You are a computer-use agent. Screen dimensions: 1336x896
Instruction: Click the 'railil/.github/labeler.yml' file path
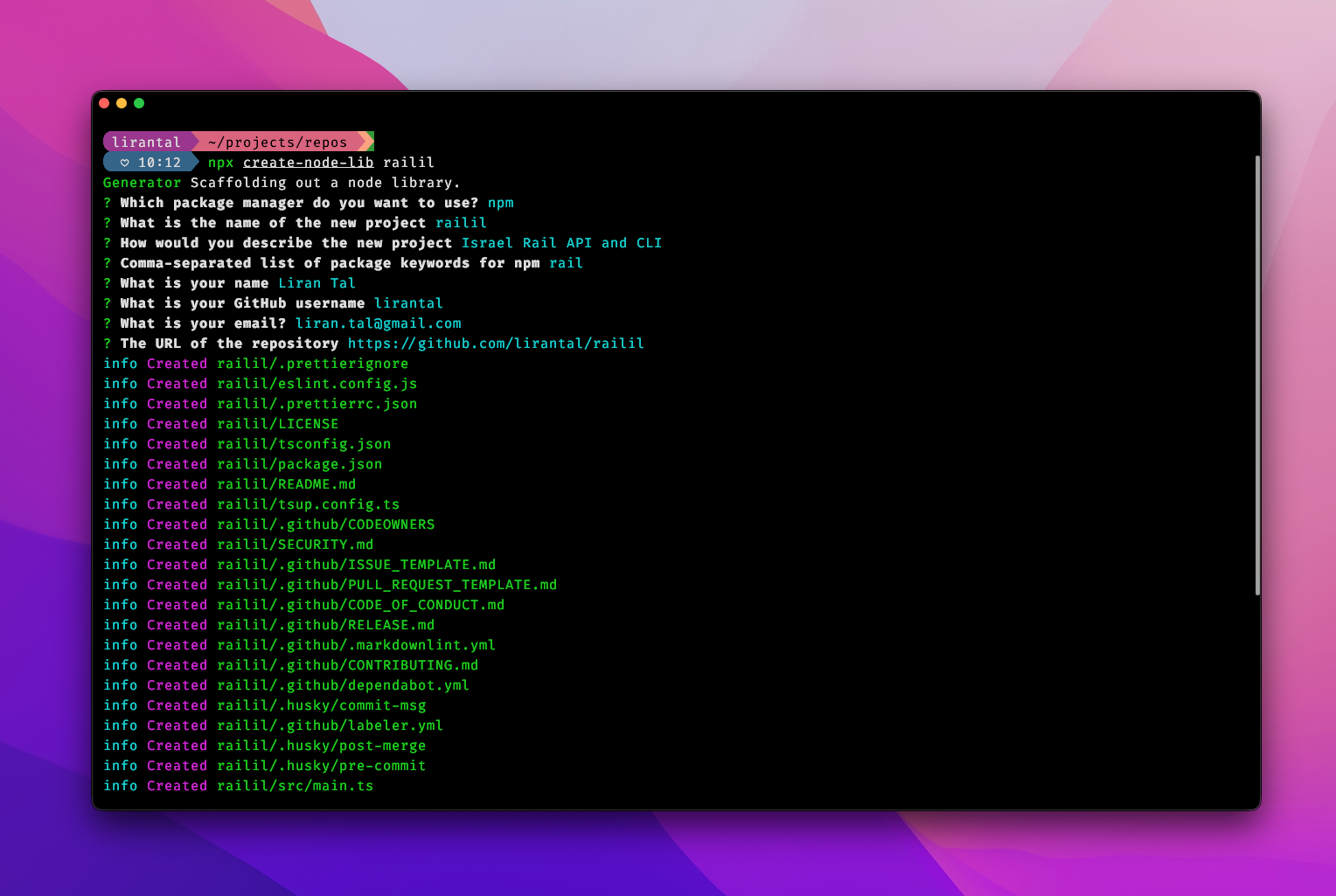(x=330, y=726)
